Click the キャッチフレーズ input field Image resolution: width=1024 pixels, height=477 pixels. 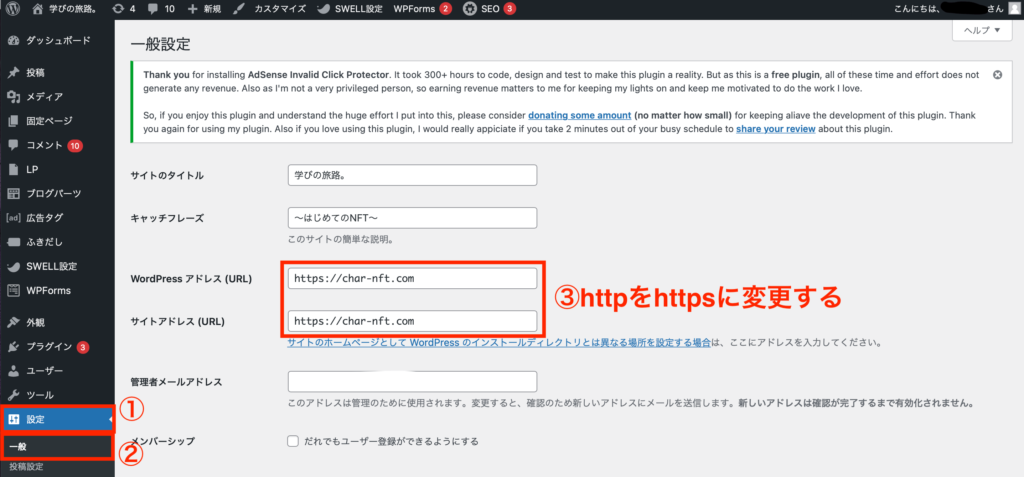[x=412, y=218]
